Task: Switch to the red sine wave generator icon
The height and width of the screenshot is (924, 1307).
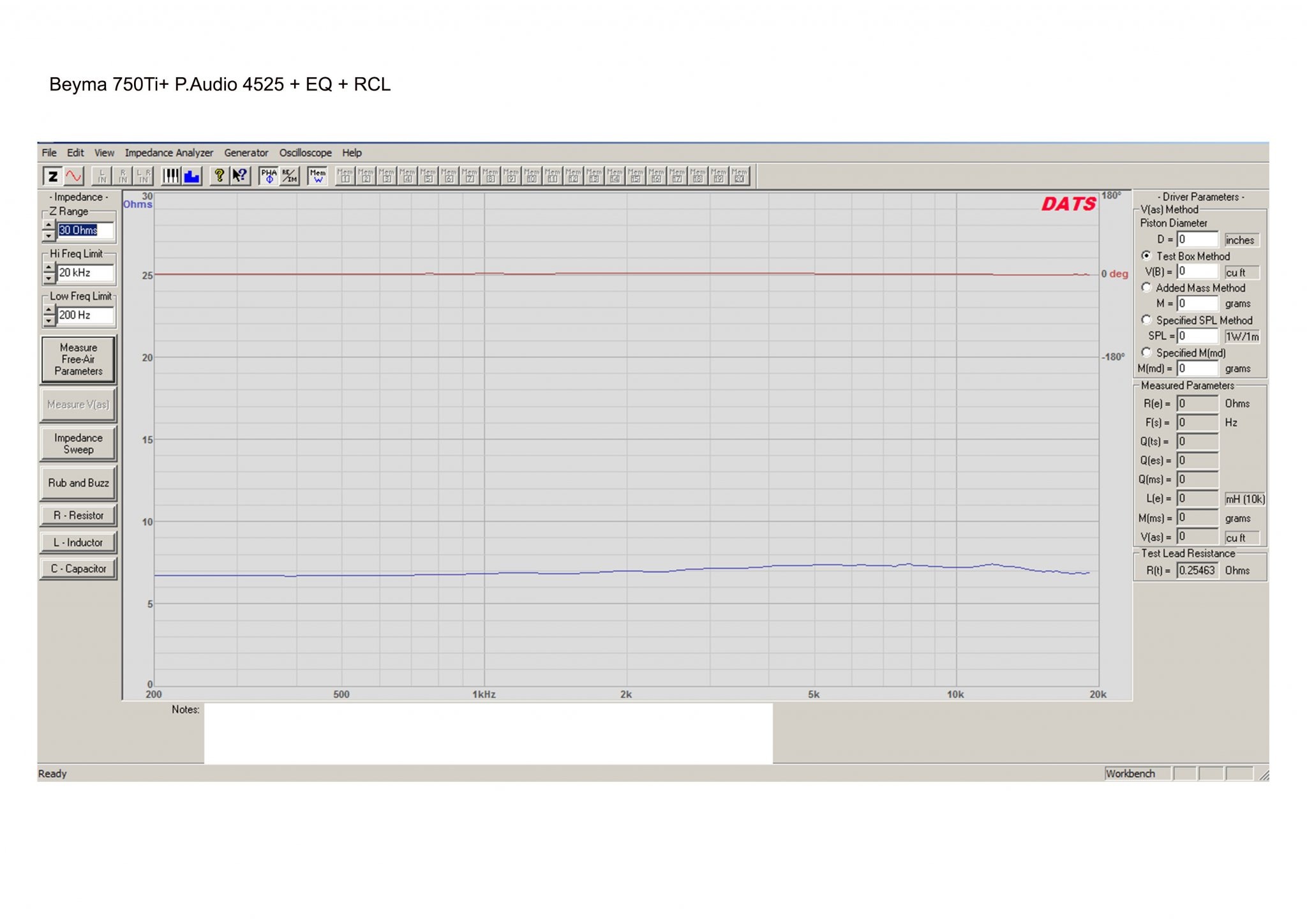Action: [74, 177]
